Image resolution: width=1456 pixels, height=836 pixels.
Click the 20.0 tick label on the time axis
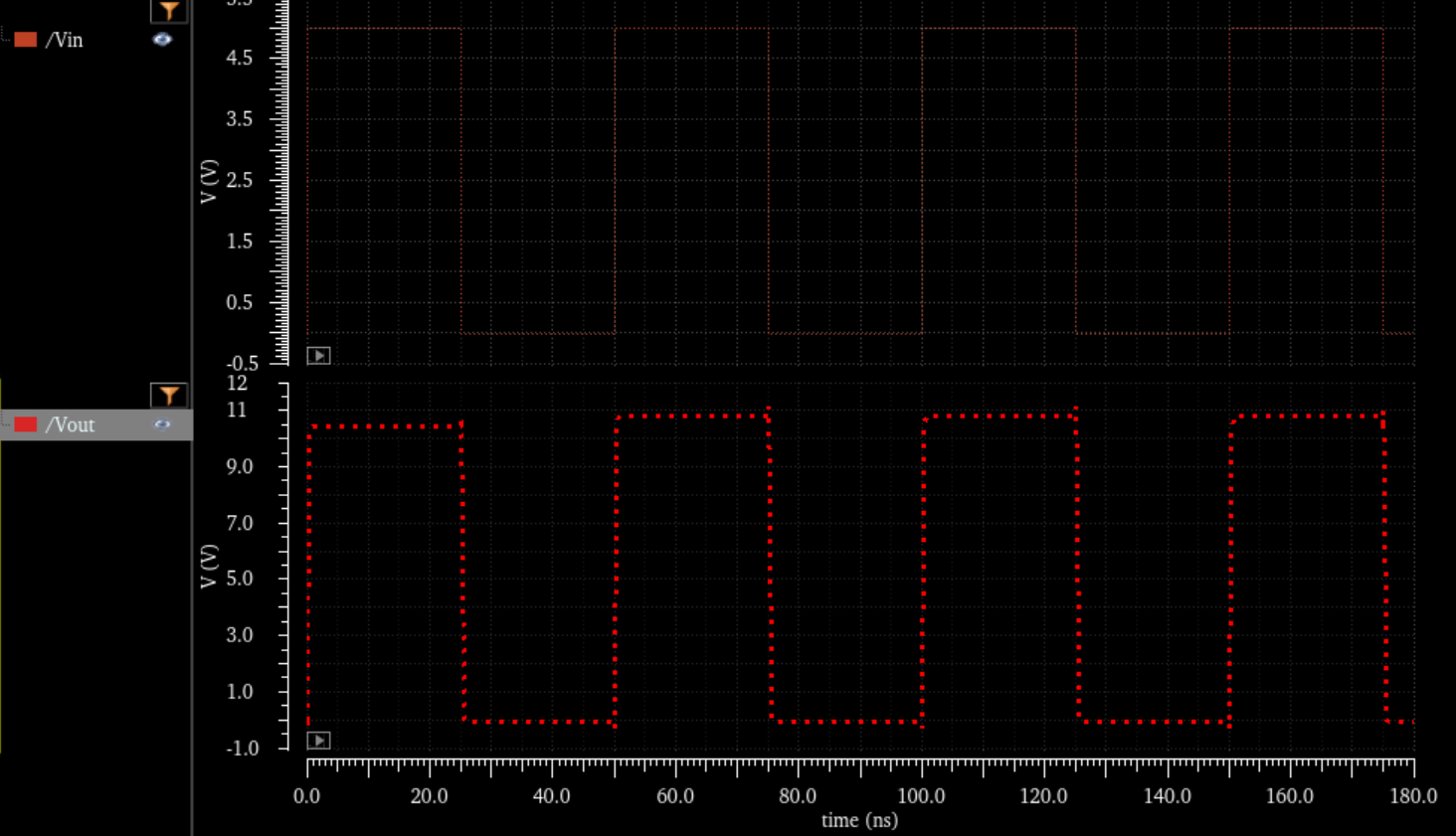[x=430, y=796]
